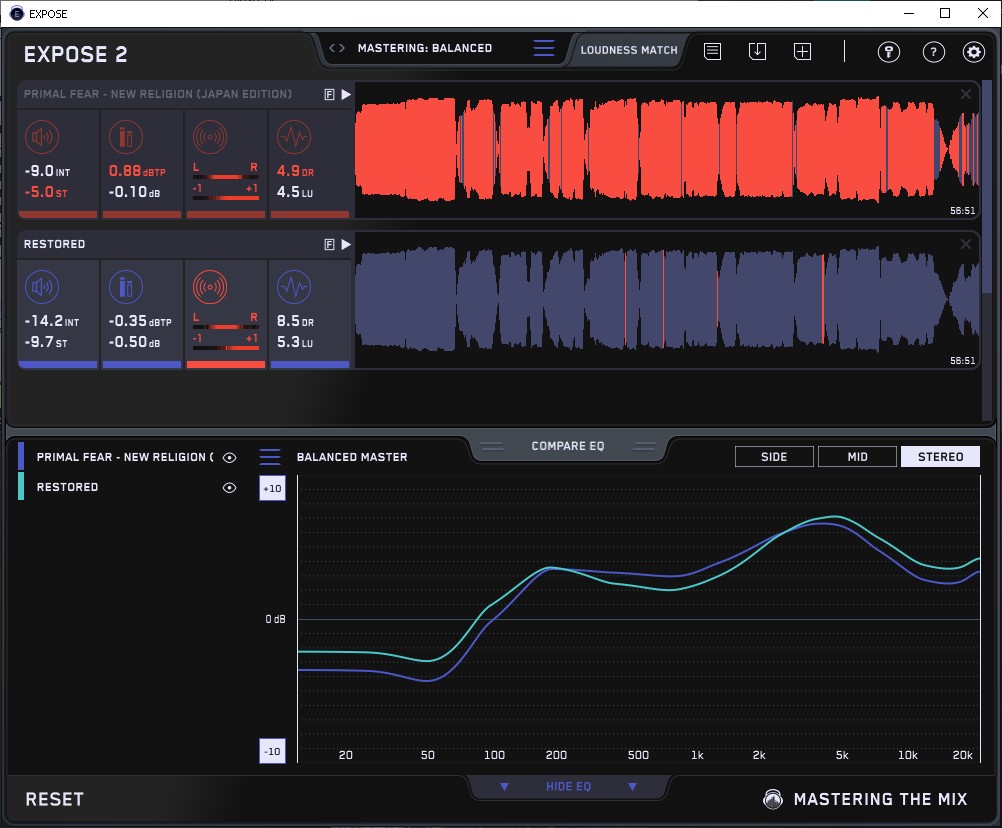Toggle the Loudness Match button
Screen dimensions: 1002x828
pyautogui.click(x=629, y=49)
